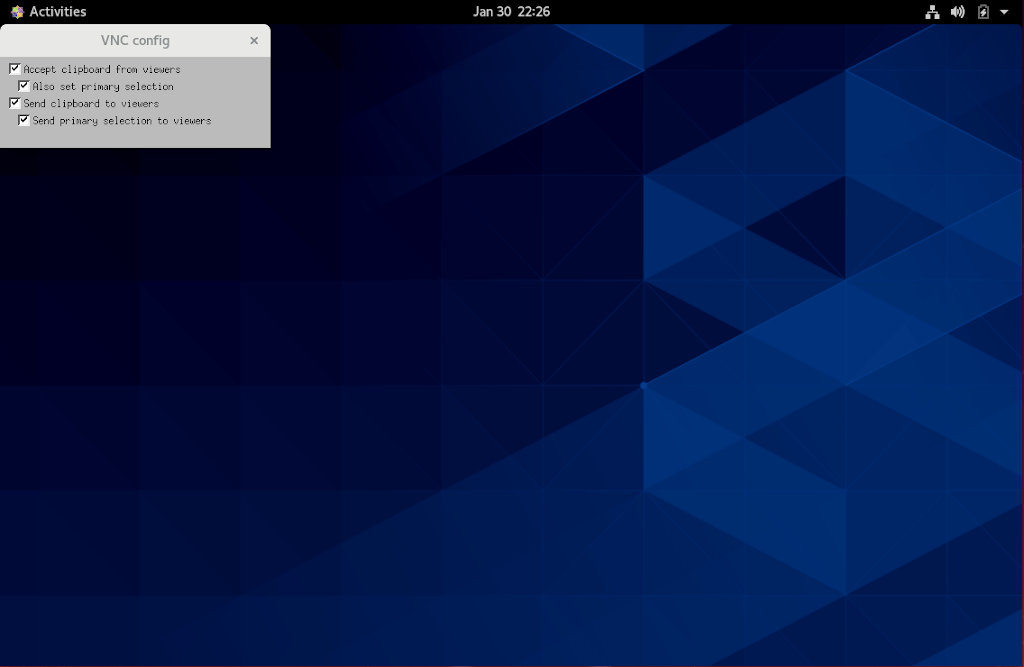Click the wired network status icon
1024x667 pixels.
[x=932, y=12]
